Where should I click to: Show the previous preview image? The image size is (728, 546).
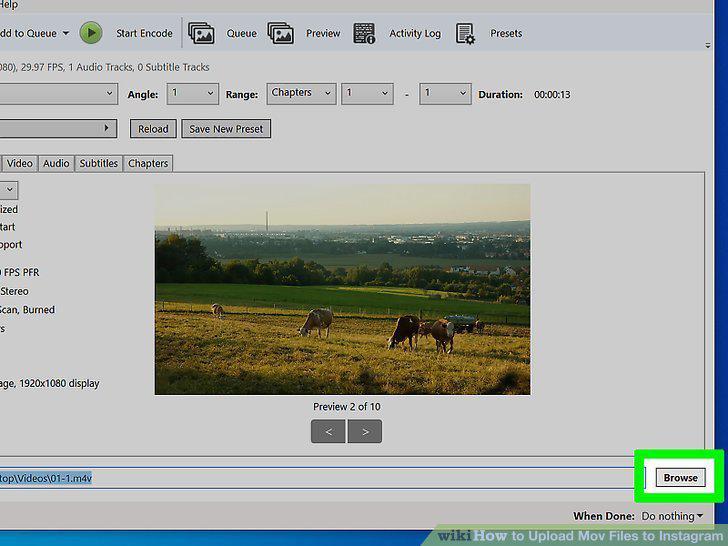[328, 431]
